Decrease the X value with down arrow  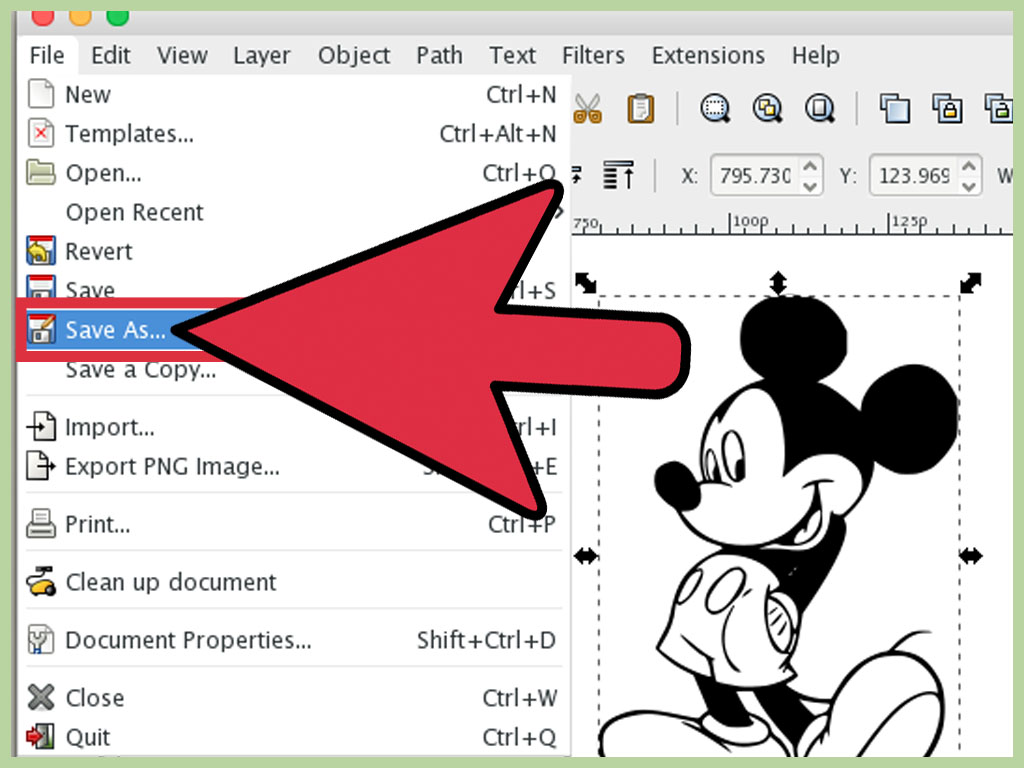tap(810, 185)
